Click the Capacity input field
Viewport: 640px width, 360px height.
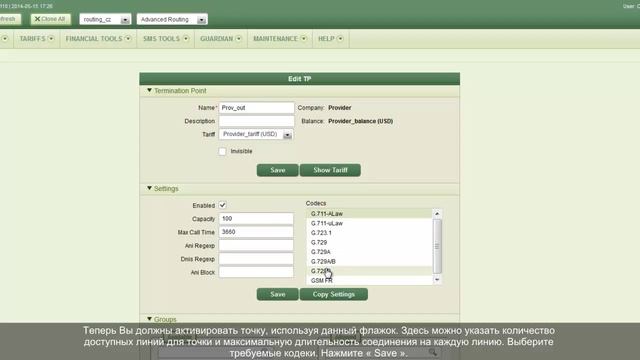click(x=256, y=219)
